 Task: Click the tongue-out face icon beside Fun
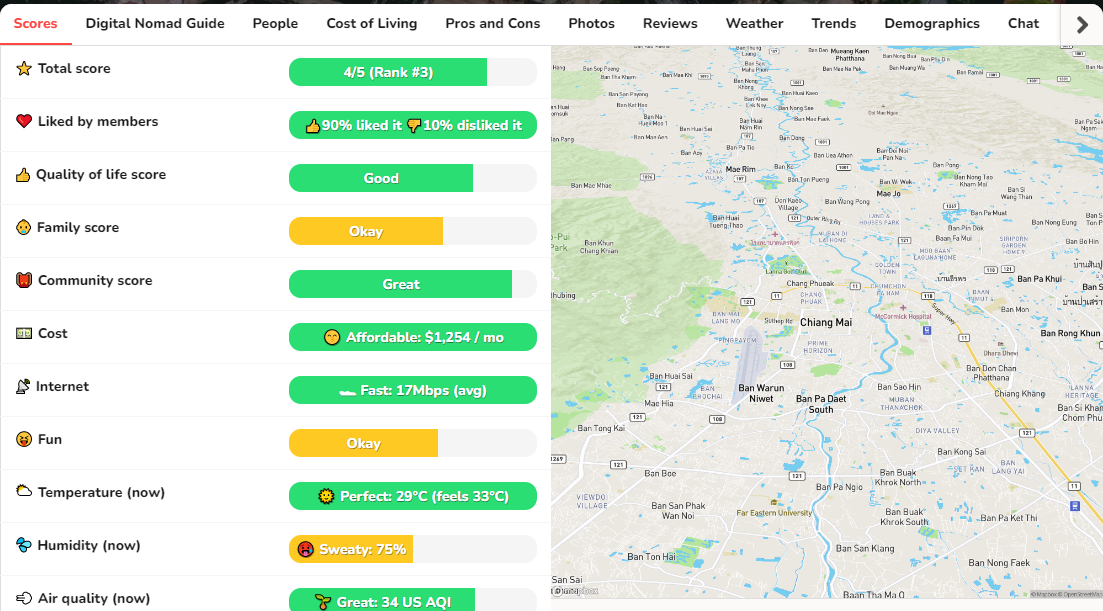(24, 439)
